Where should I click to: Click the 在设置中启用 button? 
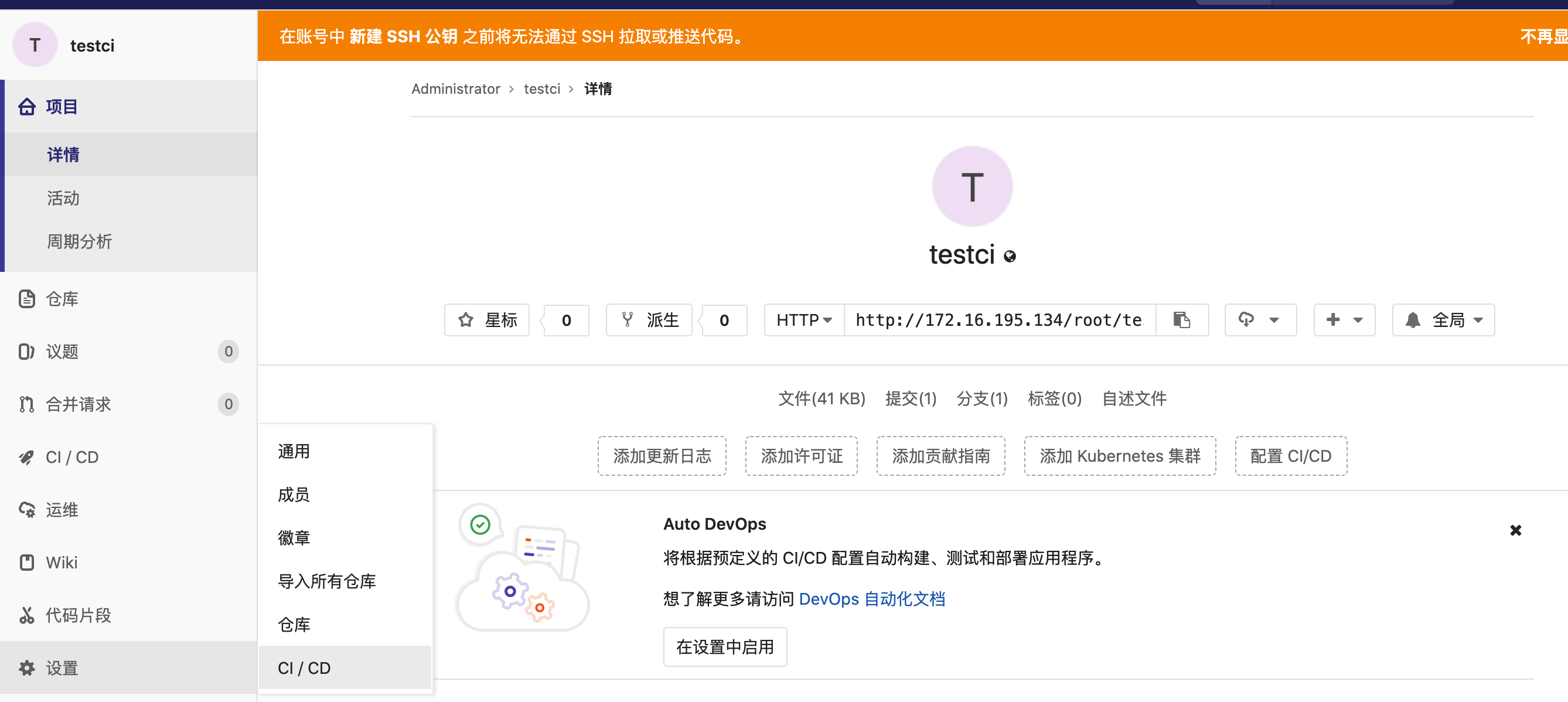pyautogui.click(x=724, y=646)
